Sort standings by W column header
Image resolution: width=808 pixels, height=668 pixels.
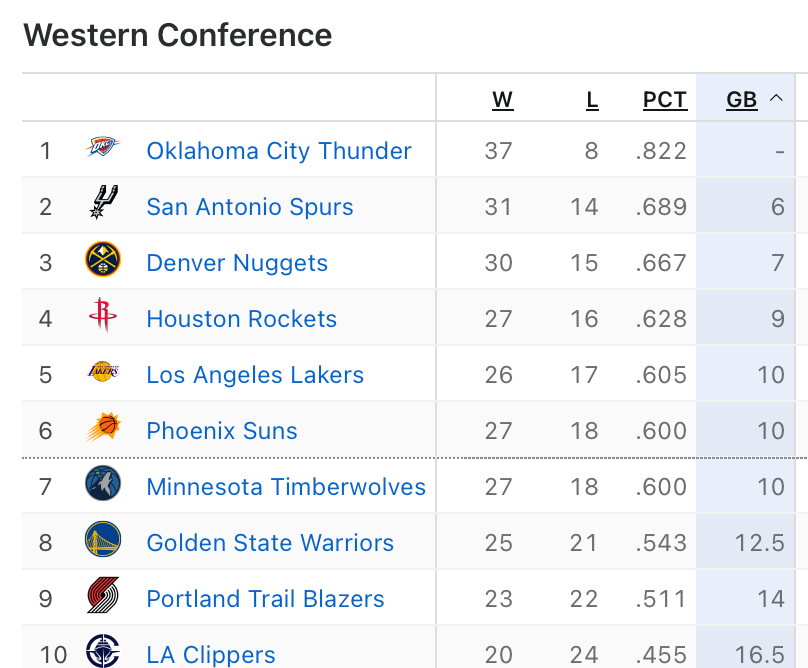click(x=502, y=100)
